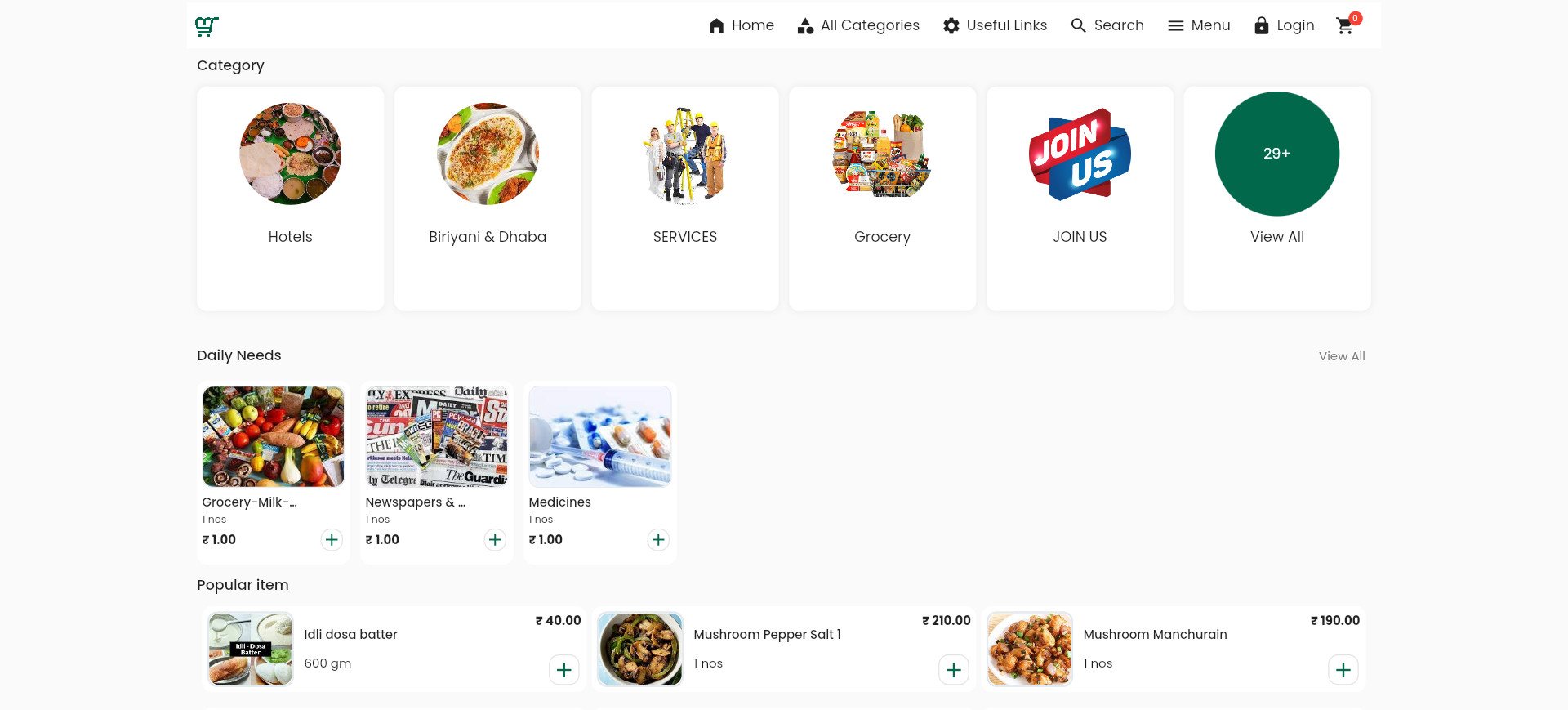
Task: Open Search from the navigation bar
Action: coord(1107,25)
